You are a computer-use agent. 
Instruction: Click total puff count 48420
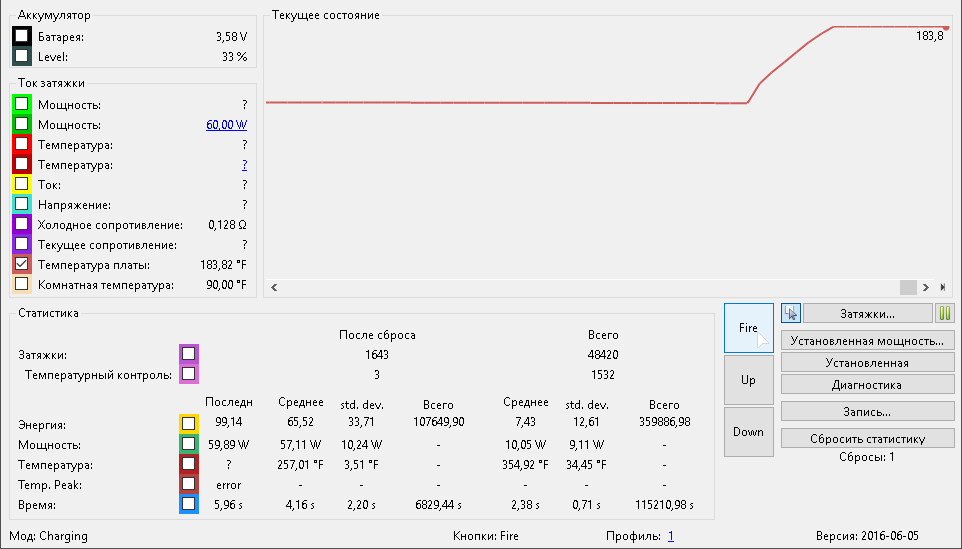coord(602,355)
